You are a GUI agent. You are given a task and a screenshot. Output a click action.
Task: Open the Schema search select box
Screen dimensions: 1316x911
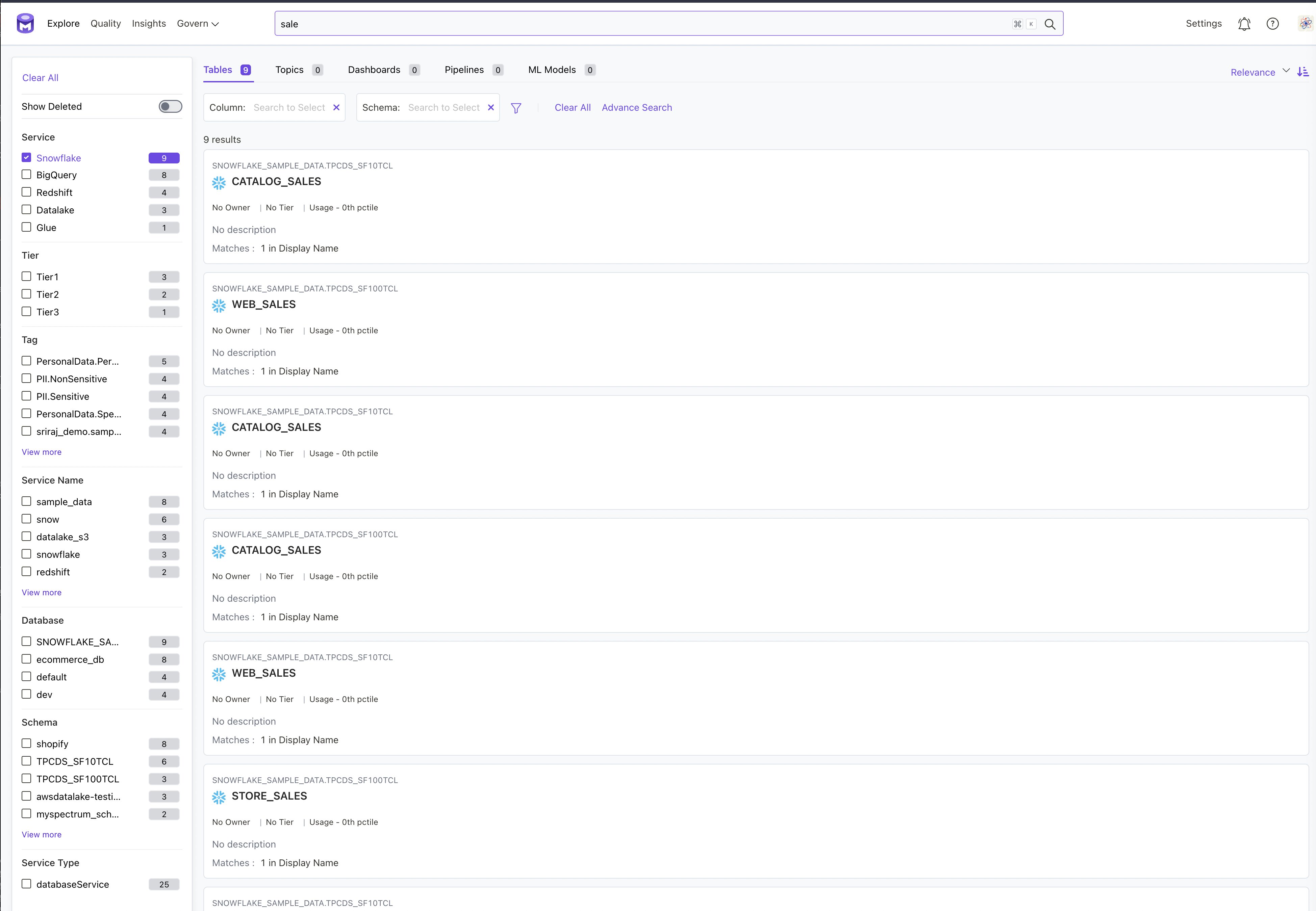(x=444, y=107)
